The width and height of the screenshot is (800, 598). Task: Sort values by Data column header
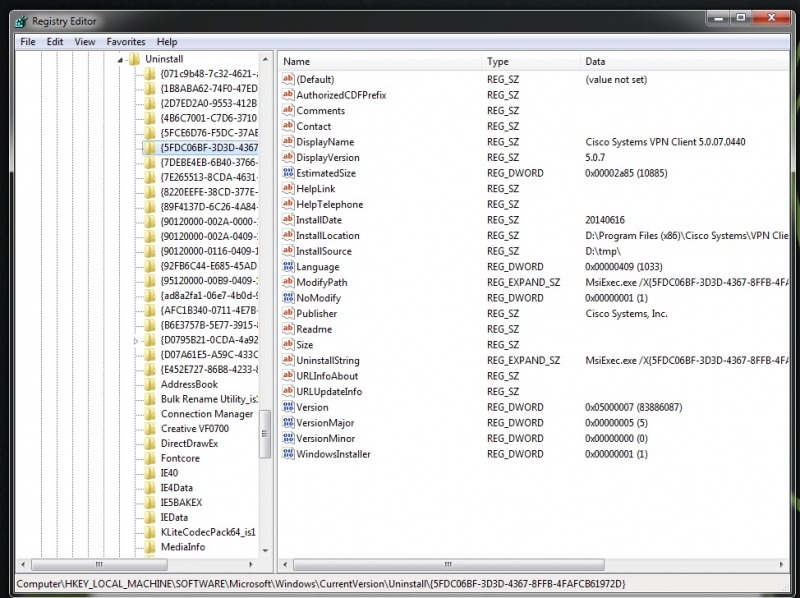coord(684,61)
